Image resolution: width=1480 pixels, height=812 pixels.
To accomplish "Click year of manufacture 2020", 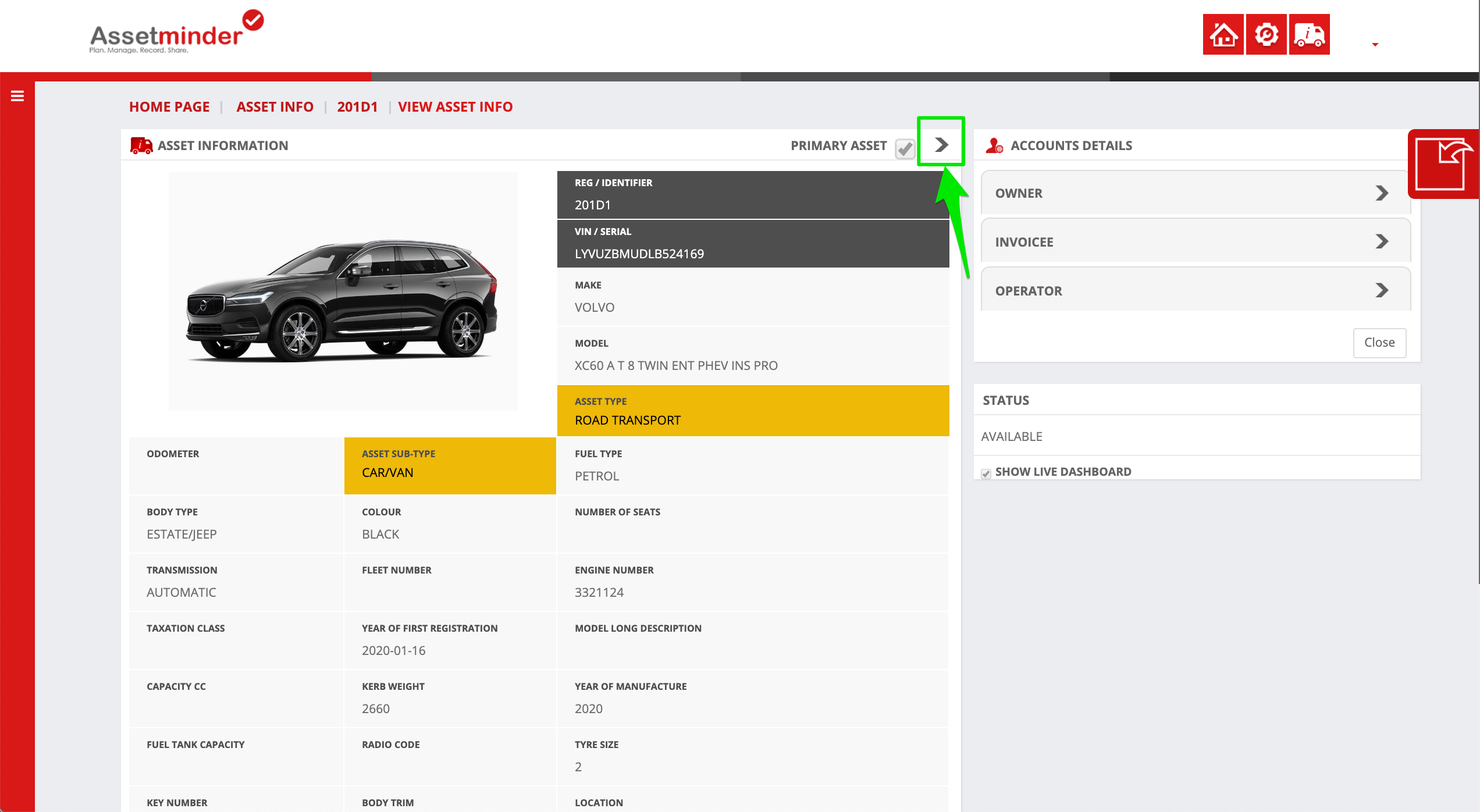I will (x=588, y=708).
